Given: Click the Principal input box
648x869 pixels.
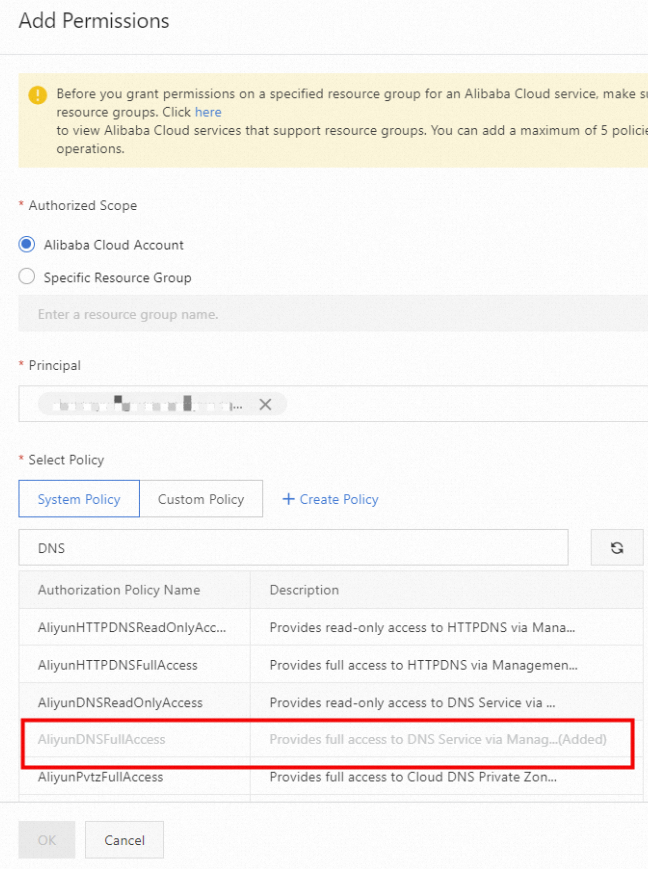Looking at the screenshot, I should point(333,403).
